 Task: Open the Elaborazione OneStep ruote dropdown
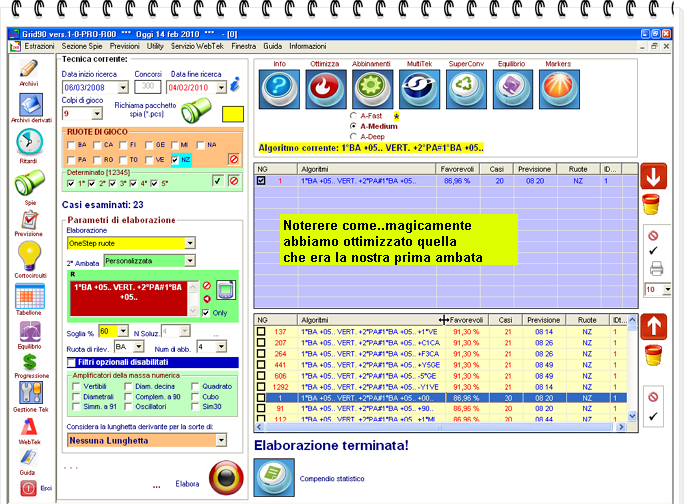point(190,243)
